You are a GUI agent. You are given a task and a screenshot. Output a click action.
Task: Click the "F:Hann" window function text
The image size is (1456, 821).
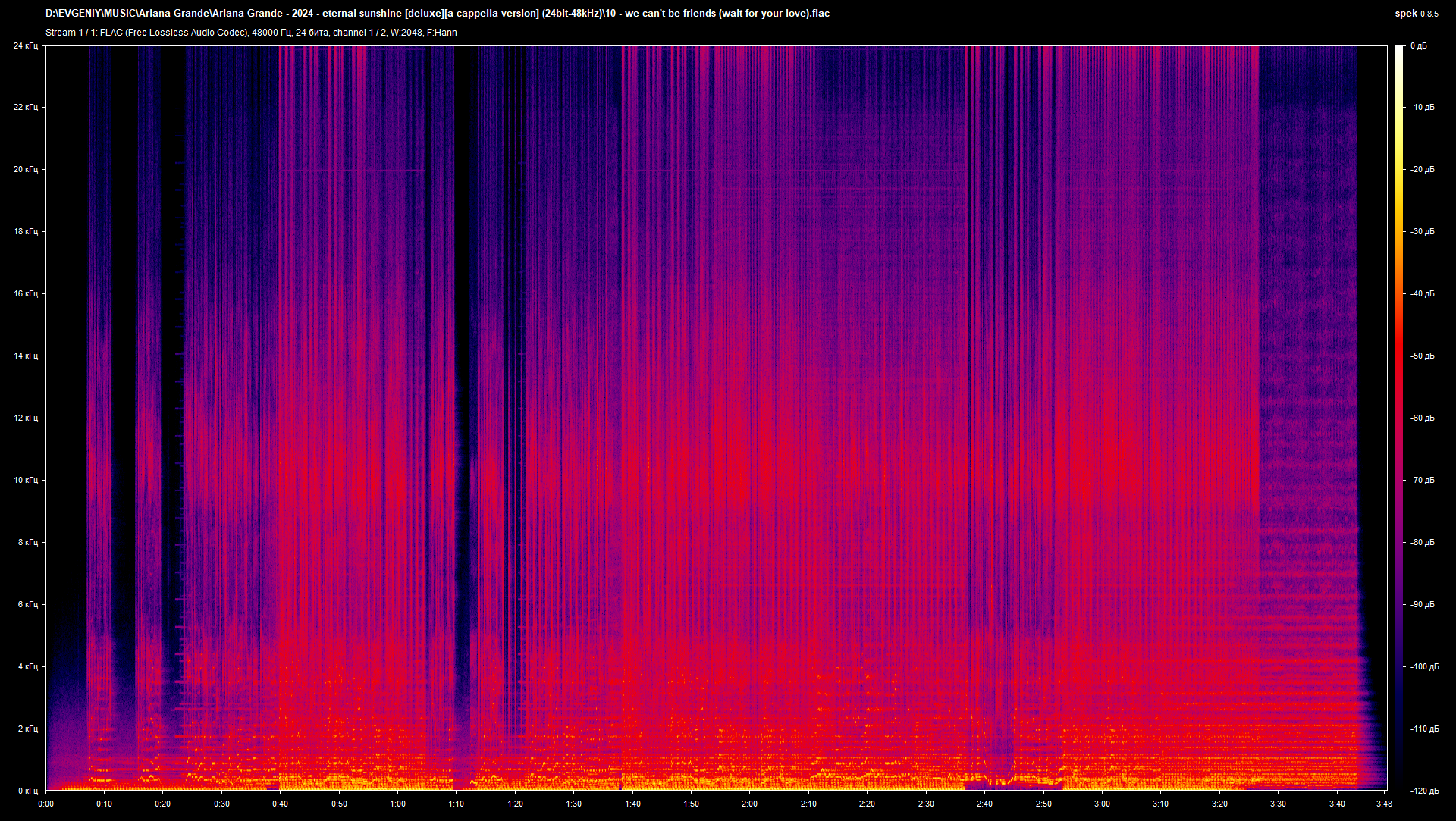442,33
